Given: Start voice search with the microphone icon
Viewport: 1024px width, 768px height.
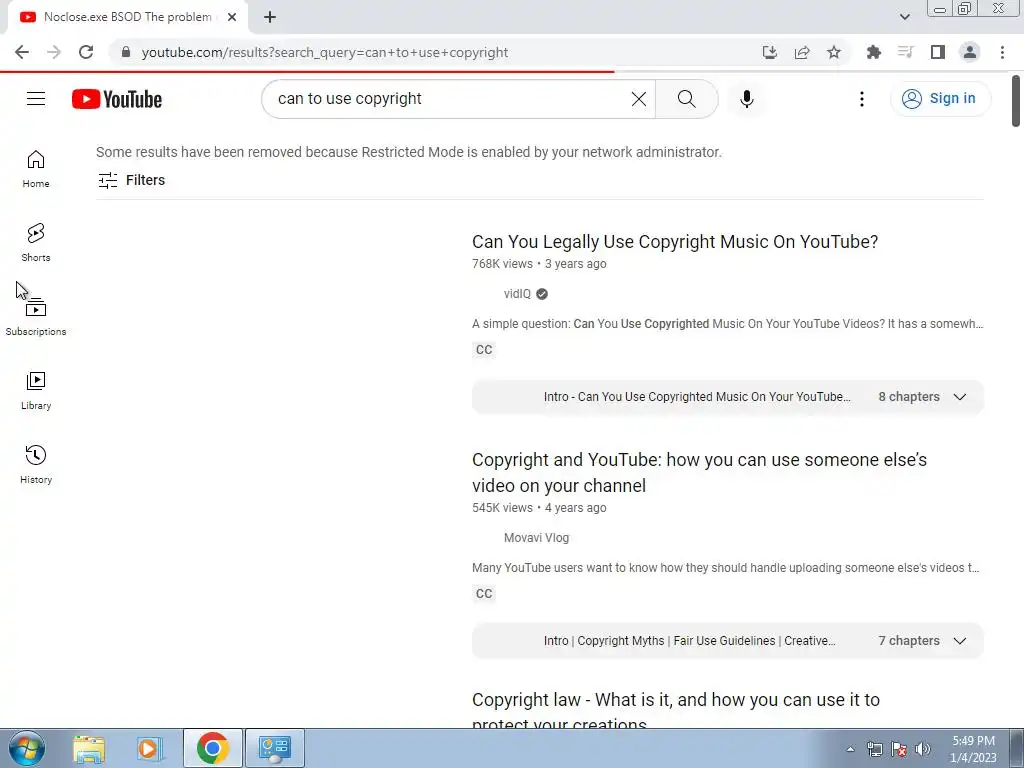Looking at the screenshot, I should [746, 99].
